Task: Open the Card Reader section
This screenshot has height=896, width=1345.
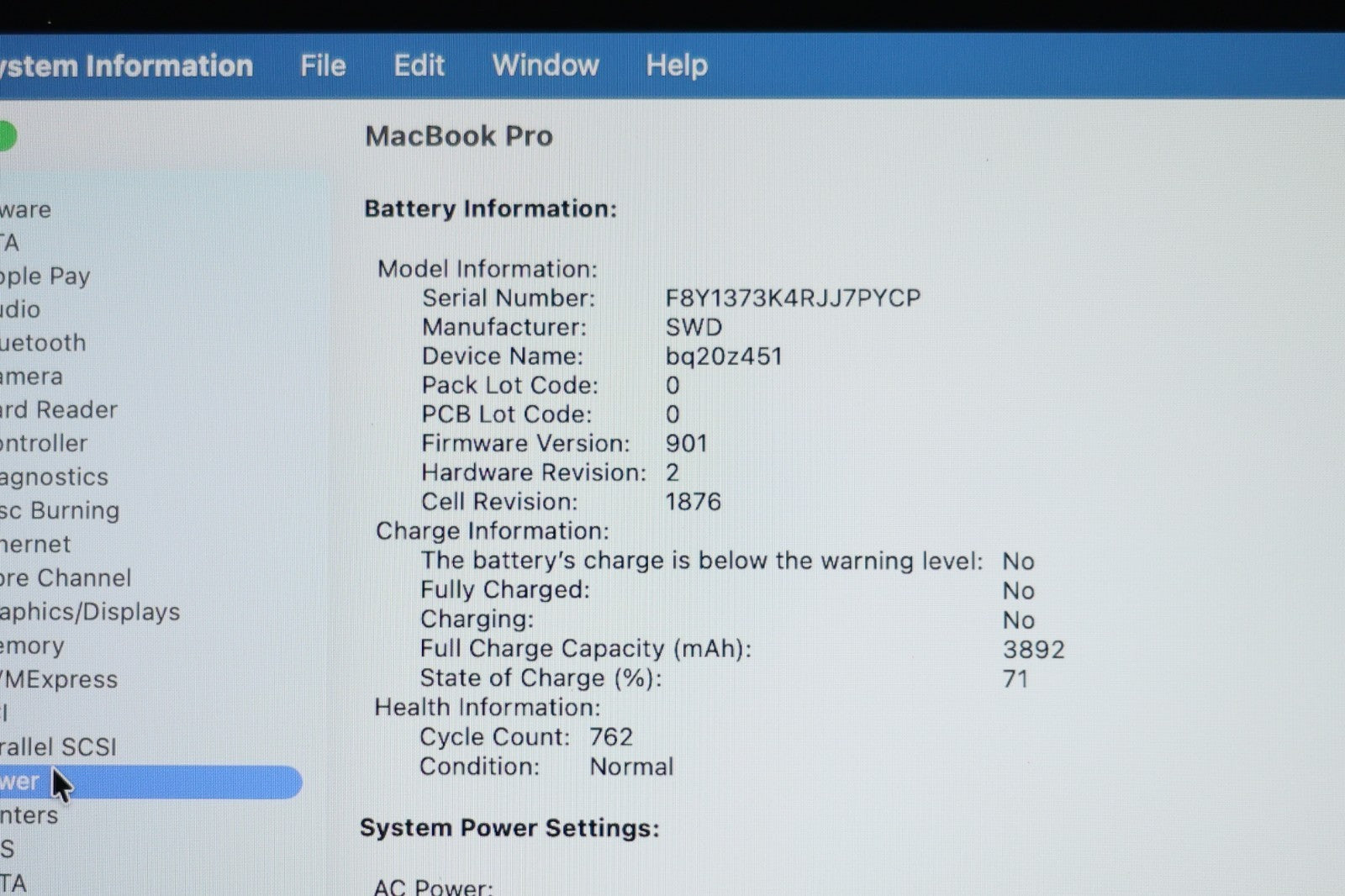Action: 59,410
